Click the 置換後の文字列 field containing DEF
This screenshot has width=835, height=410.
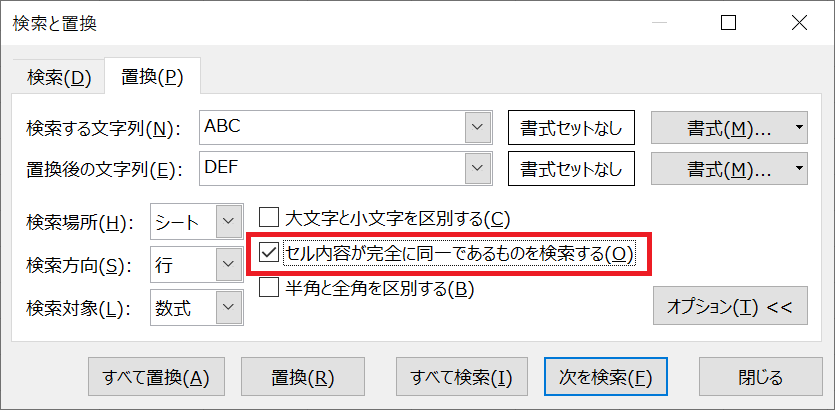pyautogui.click(x=330, y=168)
